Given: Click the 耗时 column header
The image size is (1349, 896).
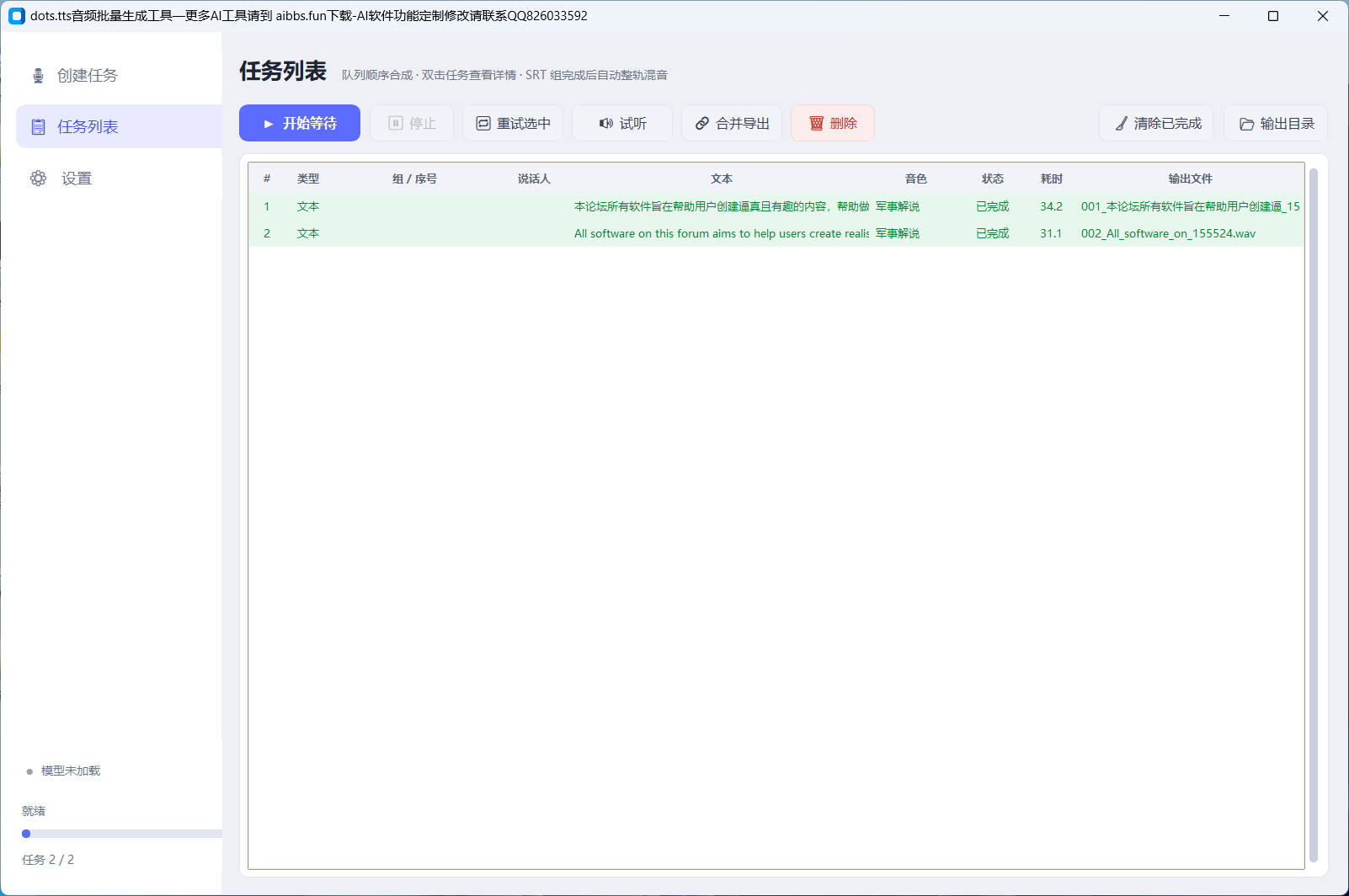Looking at the screenshot, I should point(1052,179).
